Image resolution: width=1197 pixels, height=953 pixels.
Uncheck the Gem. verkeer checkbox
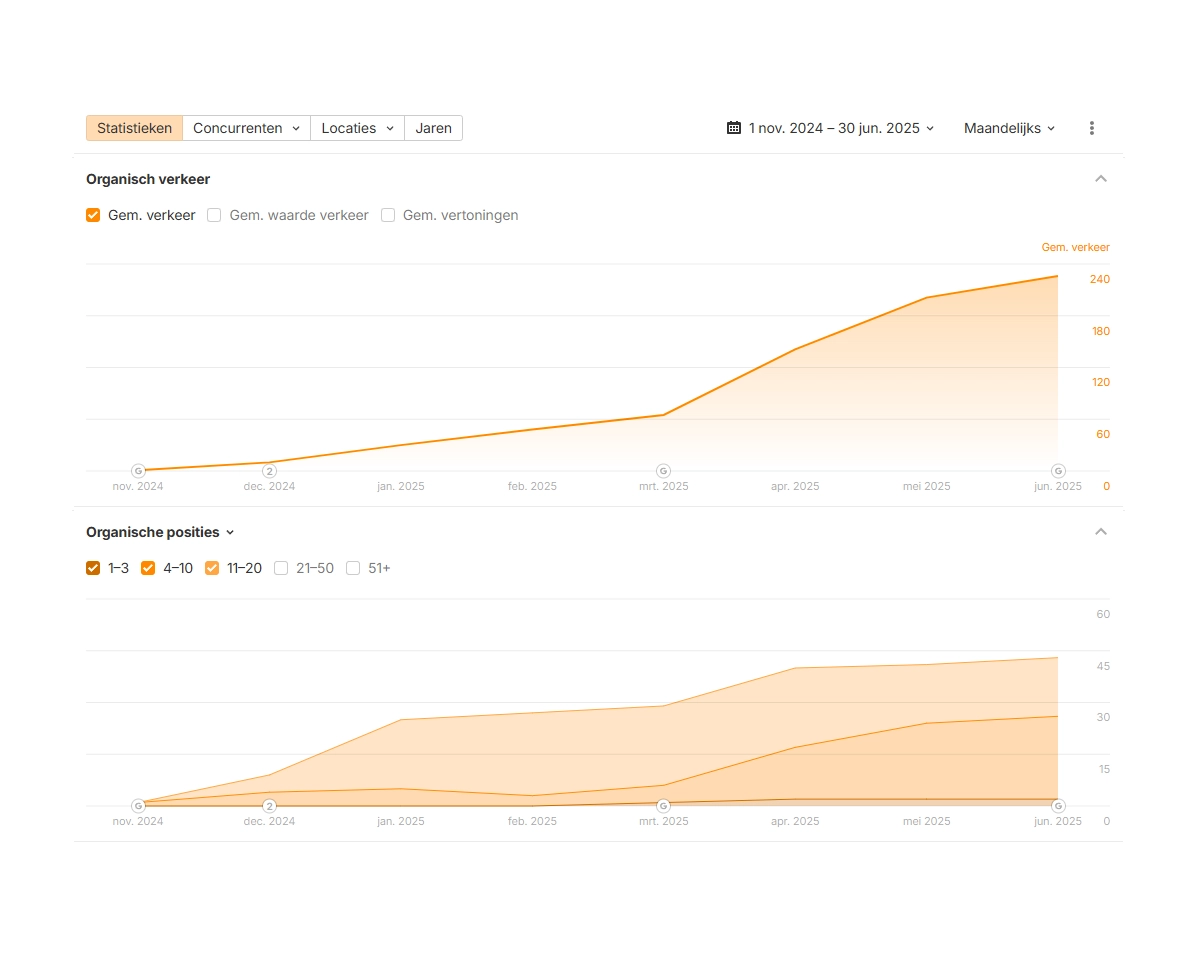93,215
